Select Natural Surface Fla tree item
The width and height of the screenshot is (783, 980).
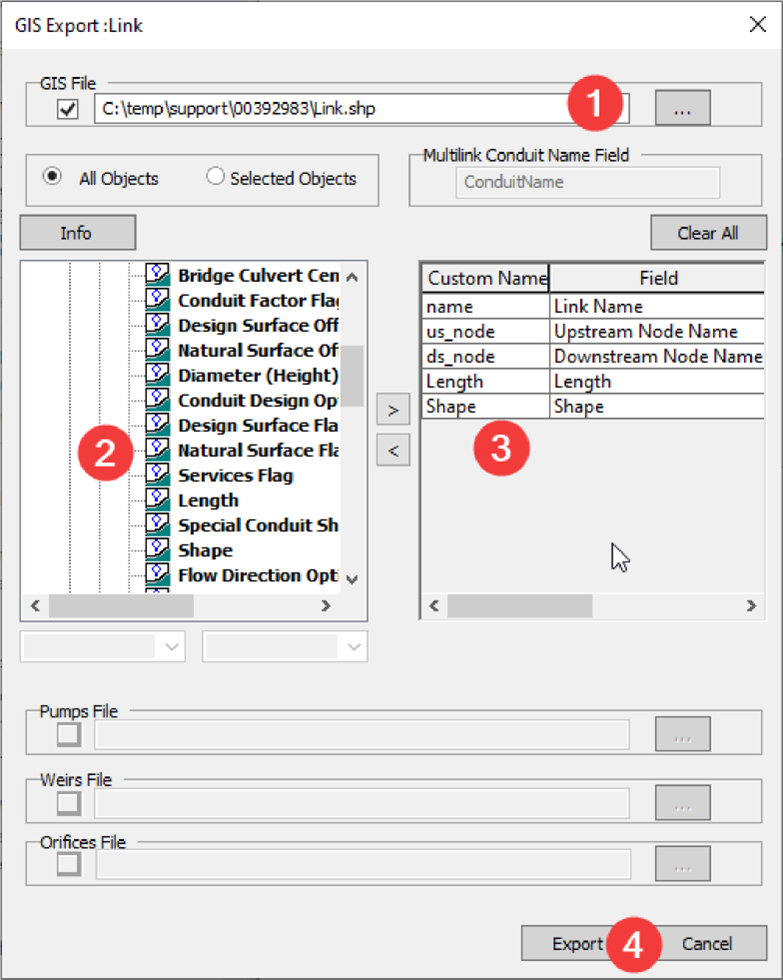[258, 450]
